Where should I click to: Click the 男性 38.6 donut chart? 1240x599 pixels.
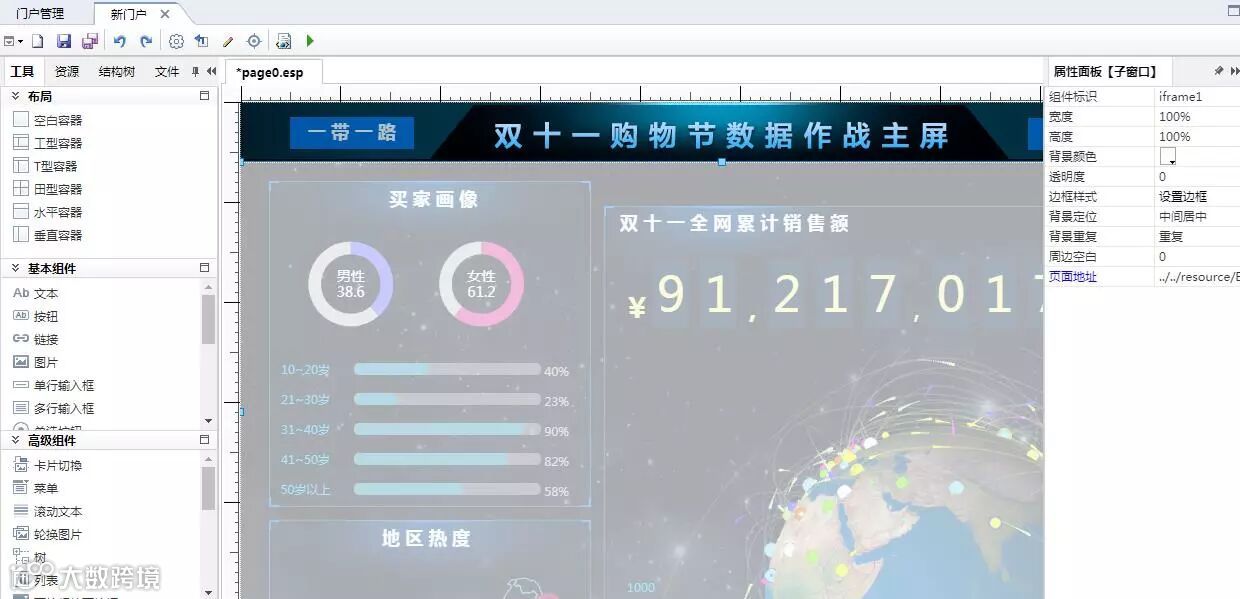tap(350, 284)
